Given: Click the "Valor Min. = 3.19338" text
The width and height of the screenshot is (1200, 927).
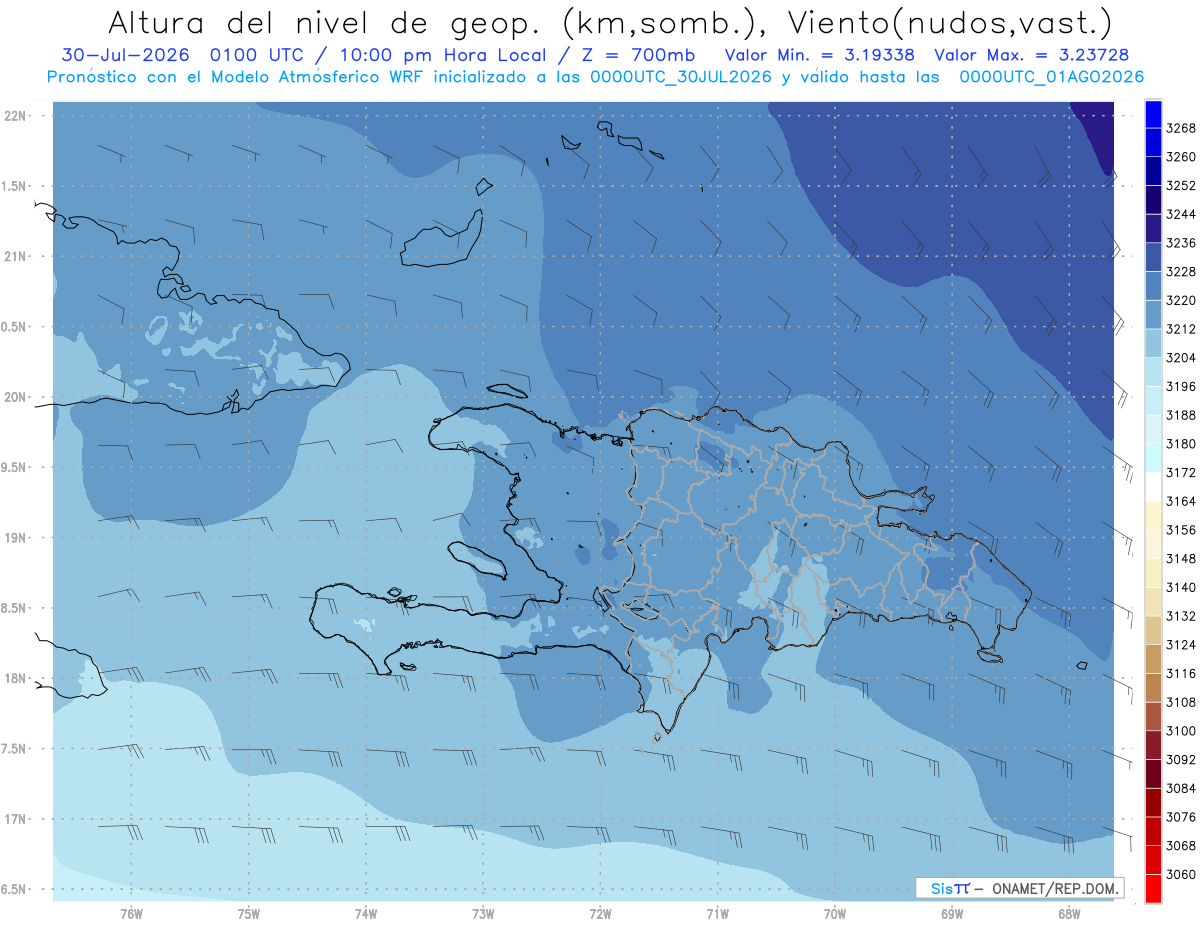Looking at the screenshot, I should [x=819, y=55].
